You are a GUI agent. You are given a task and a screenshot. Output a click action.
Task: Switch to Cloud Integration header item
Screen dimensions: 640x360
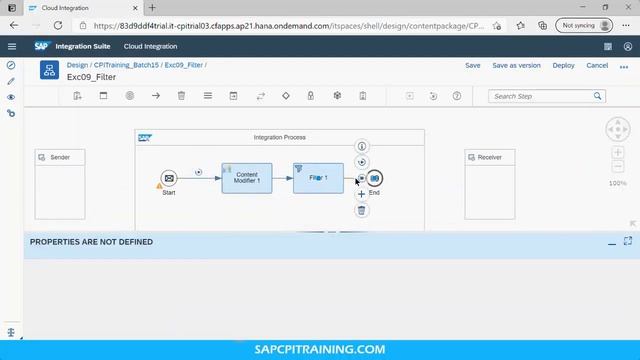pyautogui.click(x=151, y=47)
